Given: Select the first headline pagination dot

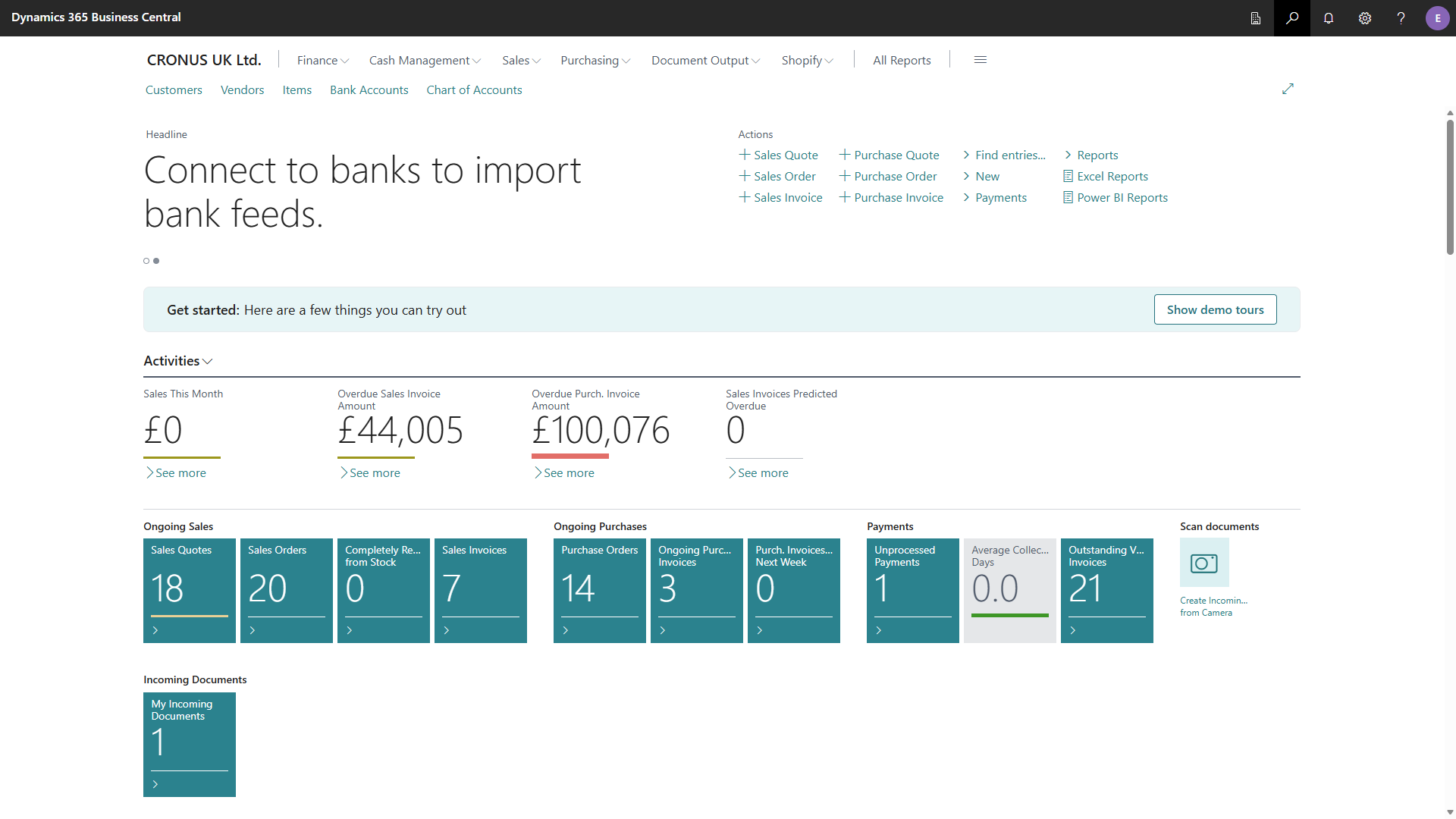Looking at the screenshot, I should pos(146,261).
